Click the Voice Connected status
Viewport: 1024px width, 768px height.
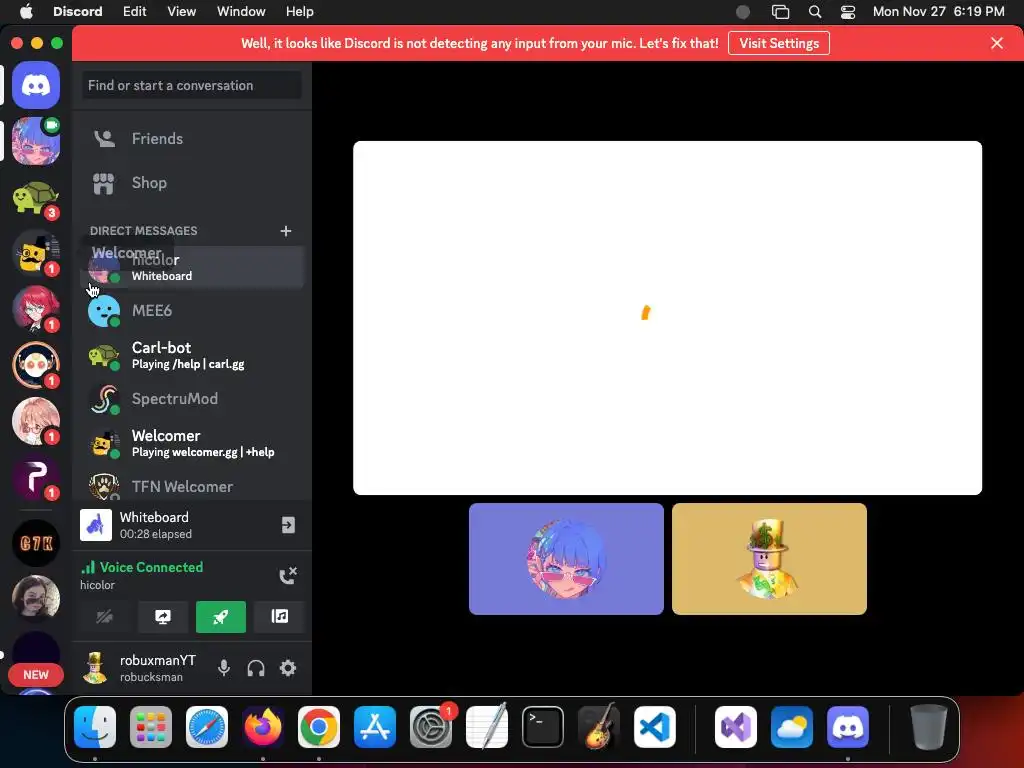coord(152,568)
